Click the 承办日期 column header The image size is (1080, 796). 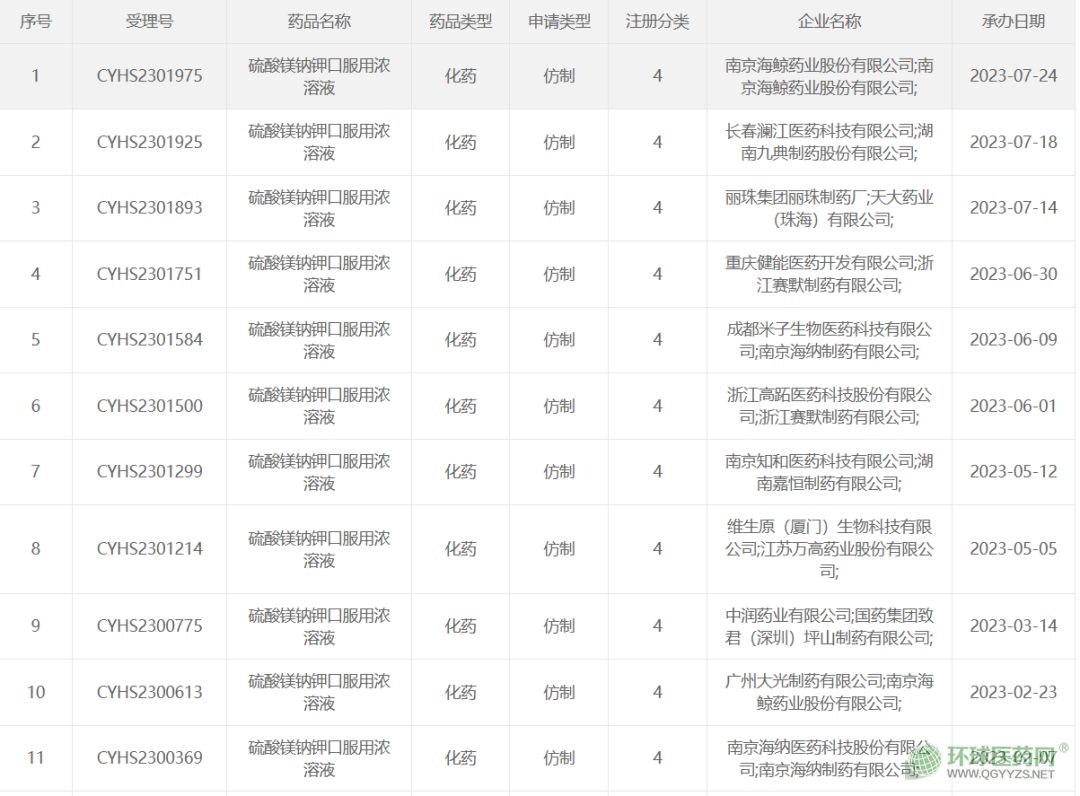1013,21
